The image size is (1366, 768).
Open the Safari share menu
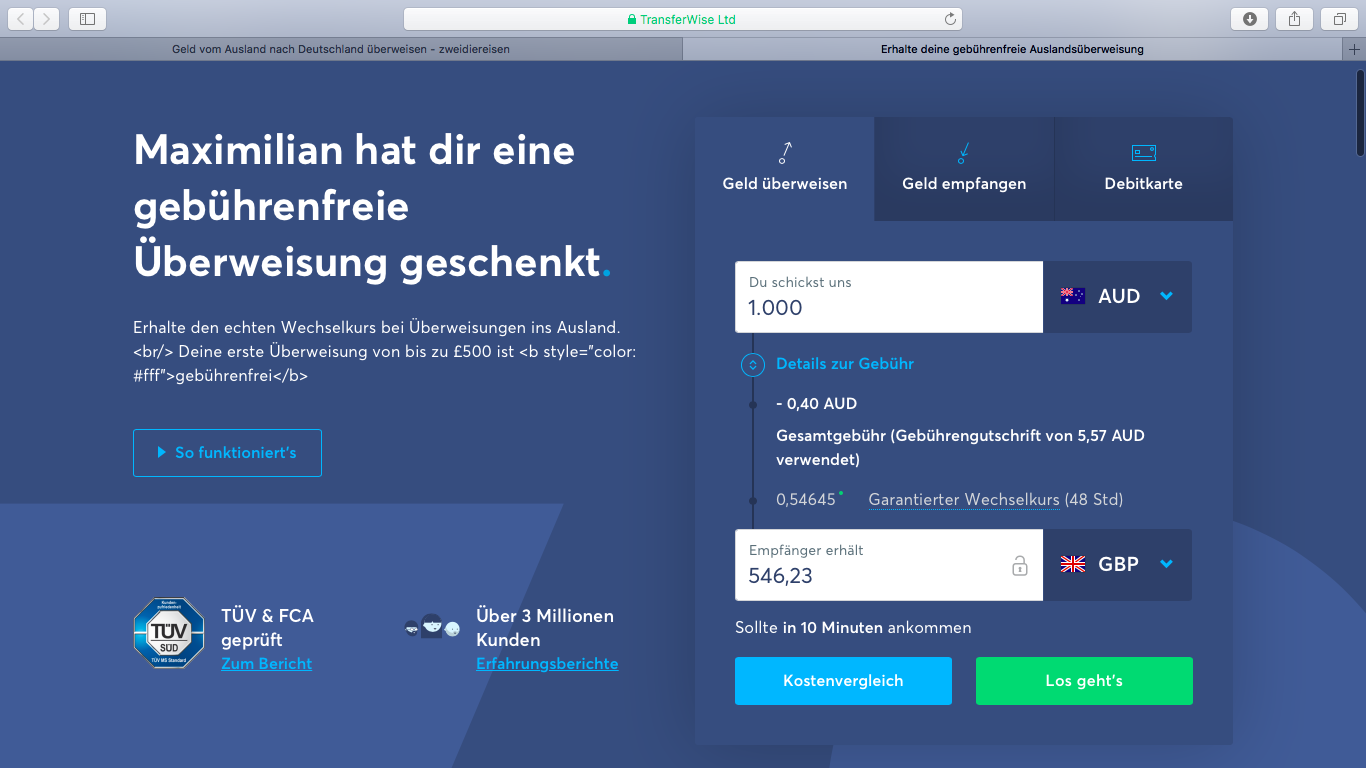1294,19
